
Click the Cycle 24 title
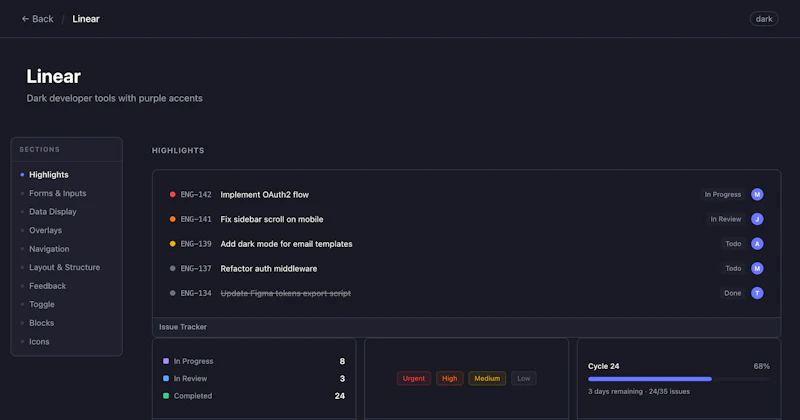(x=604, y=366)
